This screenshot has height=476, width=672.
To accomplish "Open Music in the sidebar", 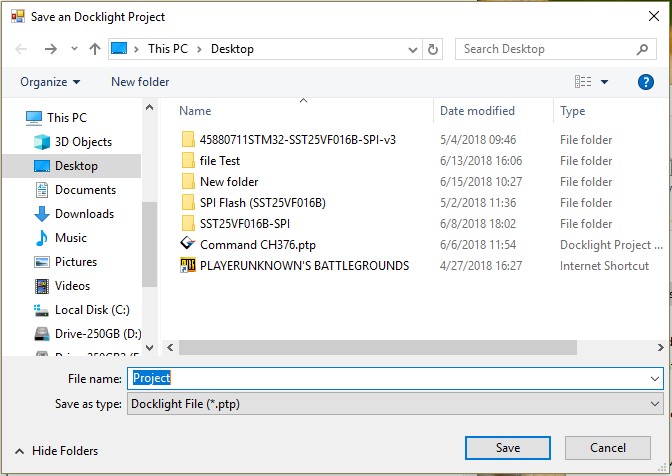I will coord(71,238).
